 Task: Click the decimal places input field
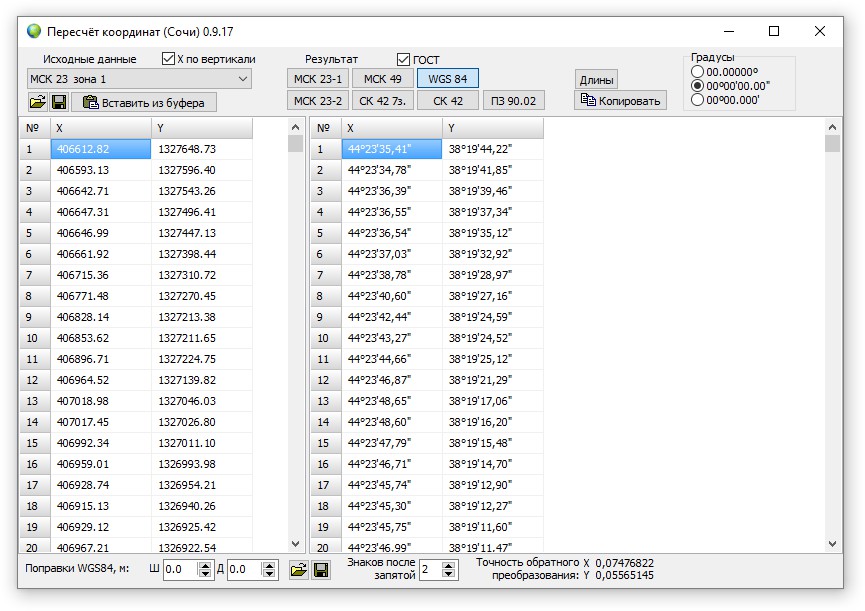click(x=431, y=570)
